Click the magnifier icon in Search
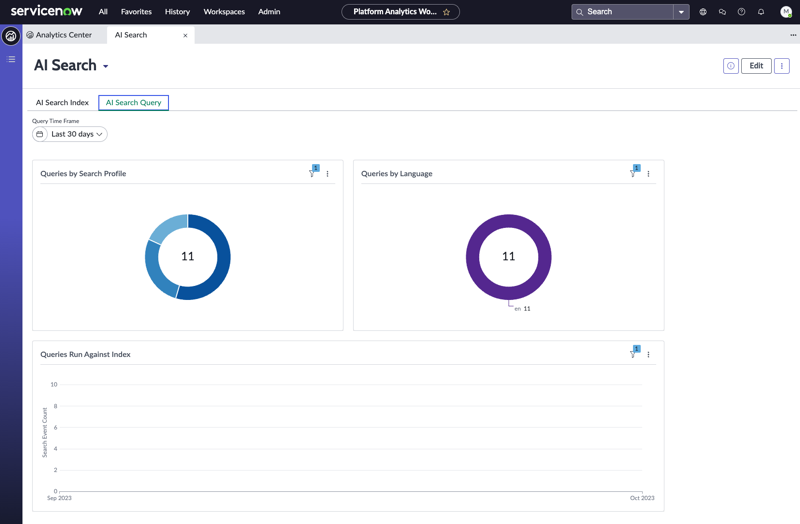 580,12
